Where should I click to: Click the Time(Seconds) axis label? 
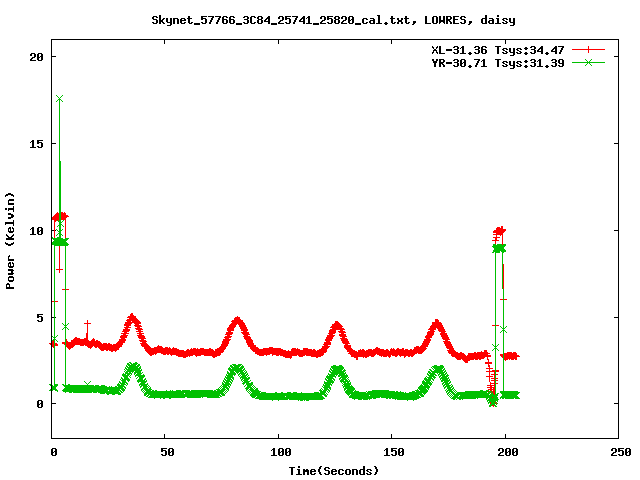[333, 471]
